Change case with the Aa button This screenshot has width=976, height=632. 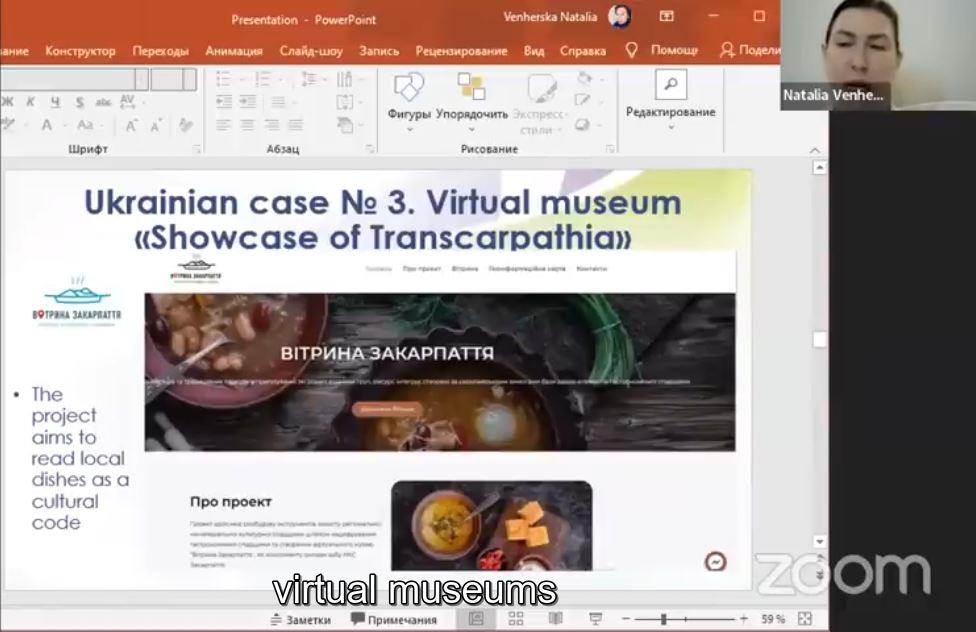(x=85, y=125)
